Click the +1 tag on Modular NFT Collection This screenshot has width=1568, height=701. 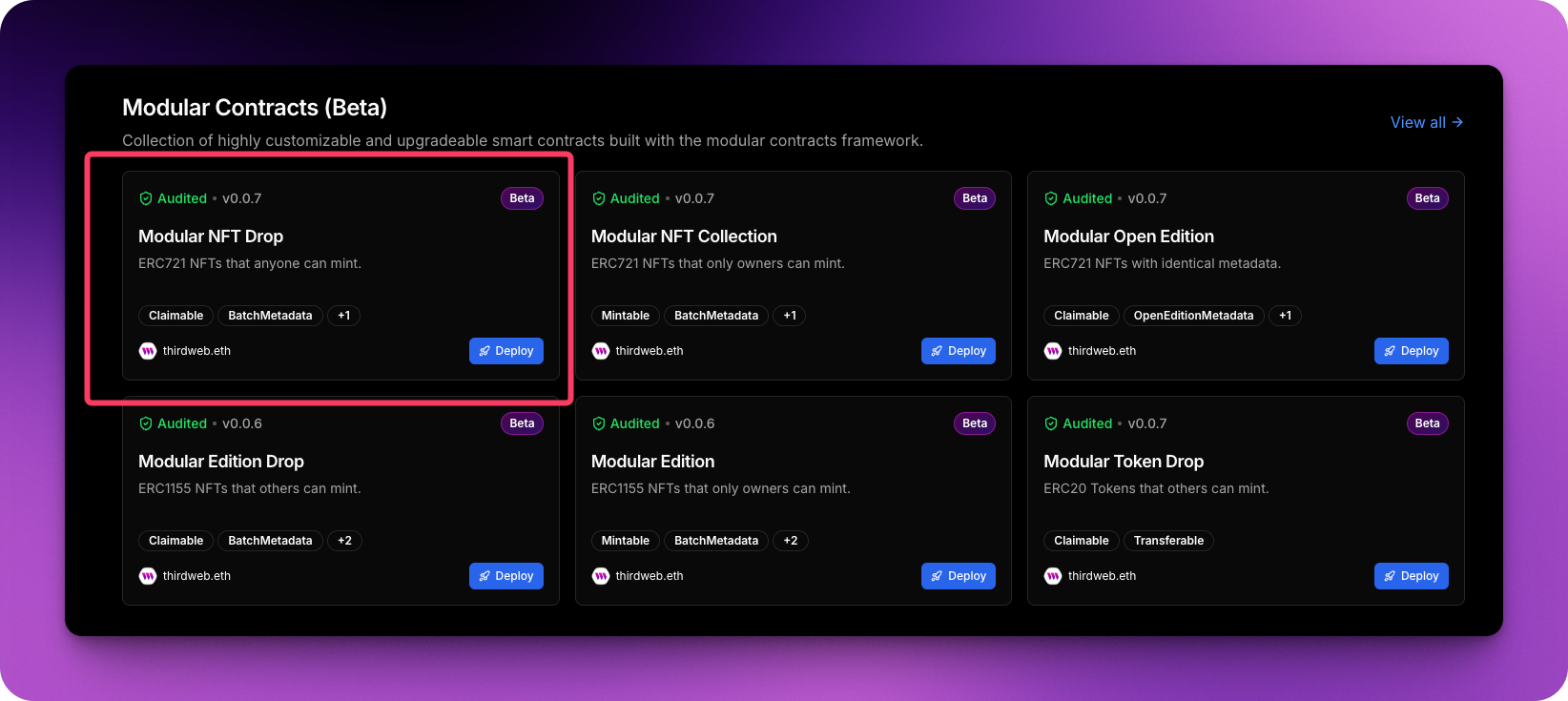pos(790,316)
